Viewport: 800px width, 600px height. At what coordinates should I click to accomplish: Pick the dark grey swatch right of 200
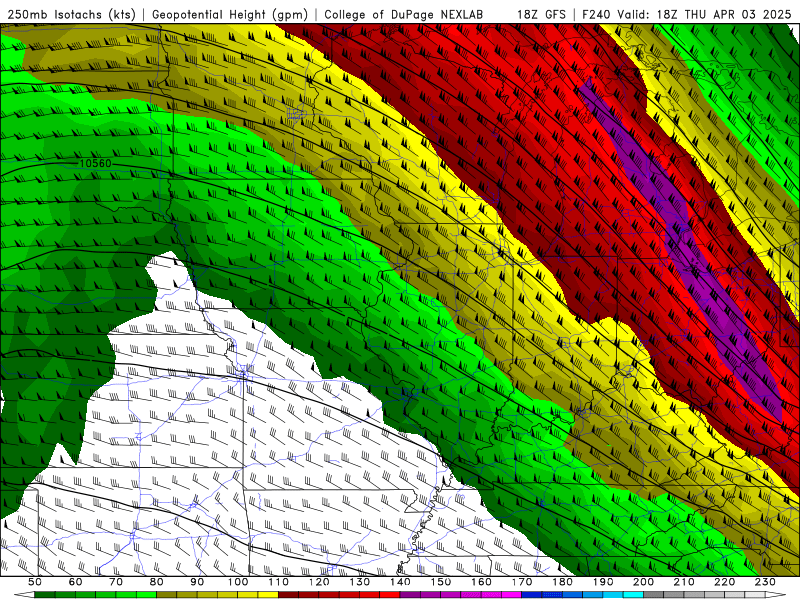pyautogui.click(x=654, y=595)
